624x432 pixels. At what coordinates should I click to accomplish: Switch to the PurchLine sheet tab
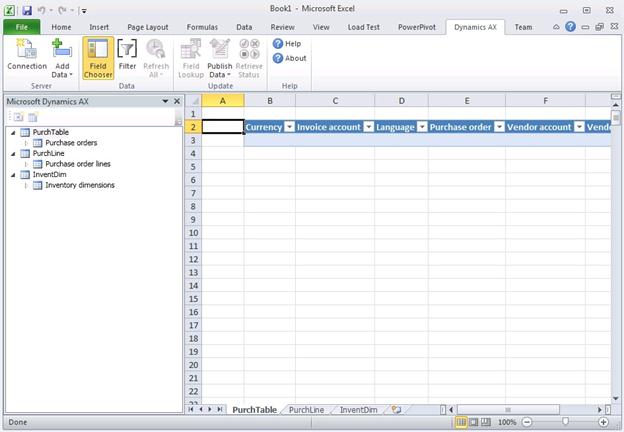click(306, 410)
